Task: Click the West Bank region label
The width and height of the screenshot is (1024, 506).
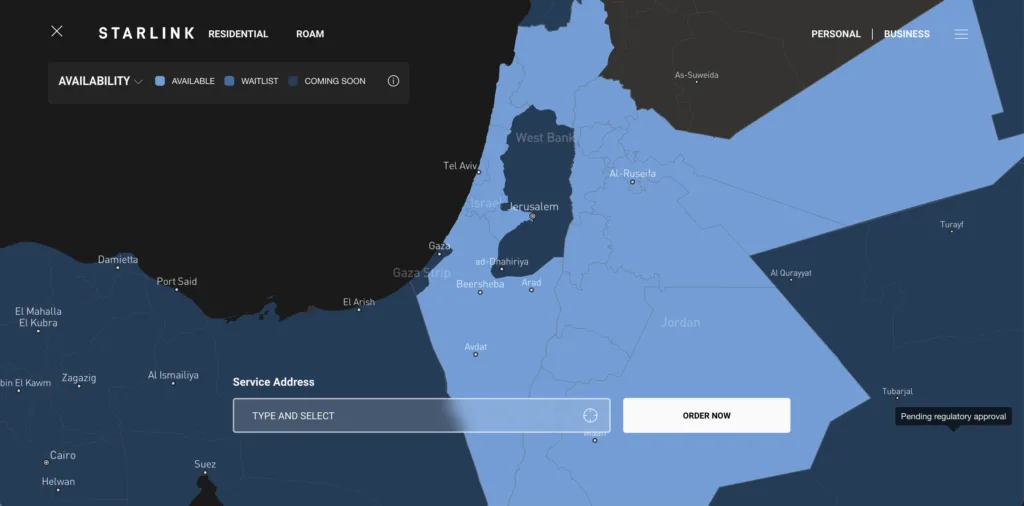Action: 545,138
